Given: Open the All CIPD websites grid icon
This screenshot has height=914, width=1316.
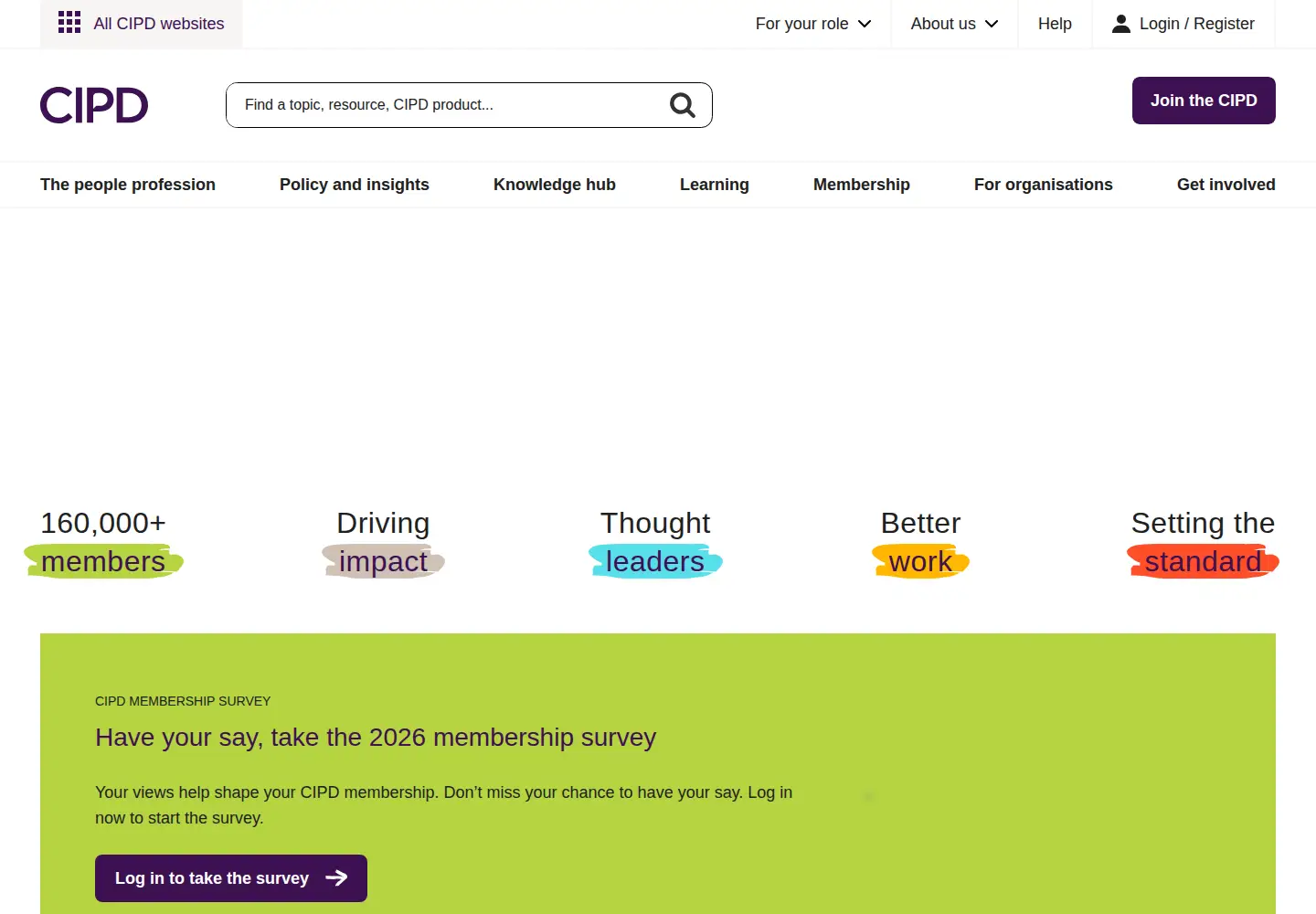Looking at the screenshot, I should tap(69, 23).
